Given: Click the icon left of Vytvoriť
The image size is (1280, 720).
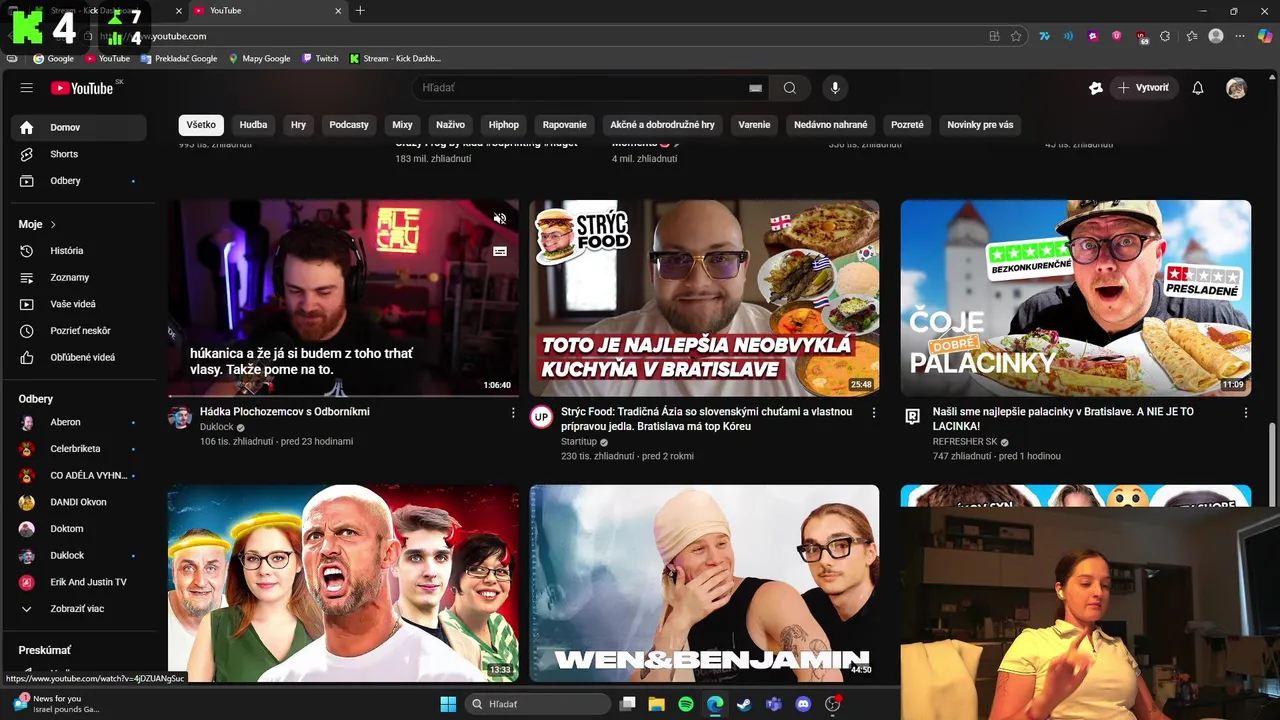Looking at the screenshot, I should click(x=1096, y=88).
